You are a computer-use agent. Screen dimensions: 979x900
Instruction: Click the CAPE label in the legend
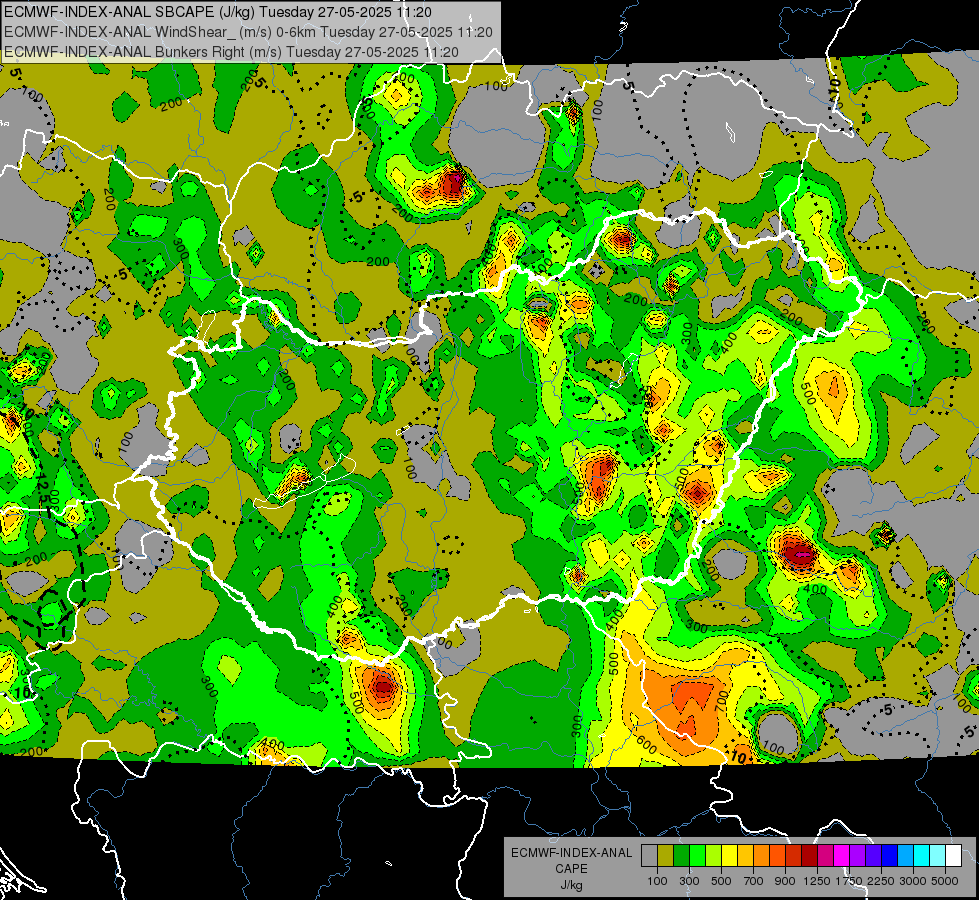pyautogui.click(x=571, y=869)
